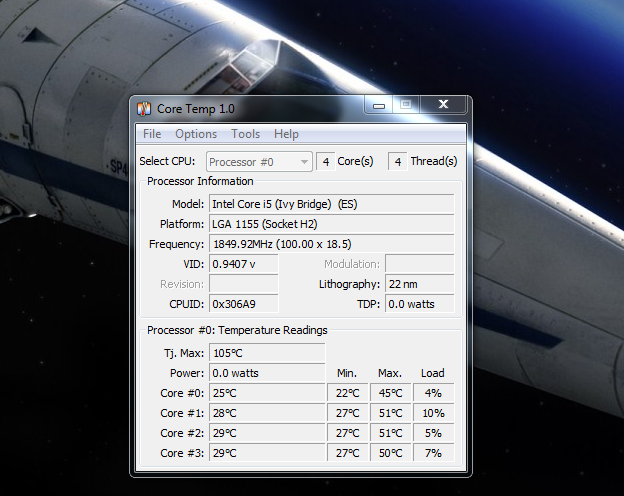The image size is (624, 496).
Task: Click the Load column header
Action: coord(433,373)
